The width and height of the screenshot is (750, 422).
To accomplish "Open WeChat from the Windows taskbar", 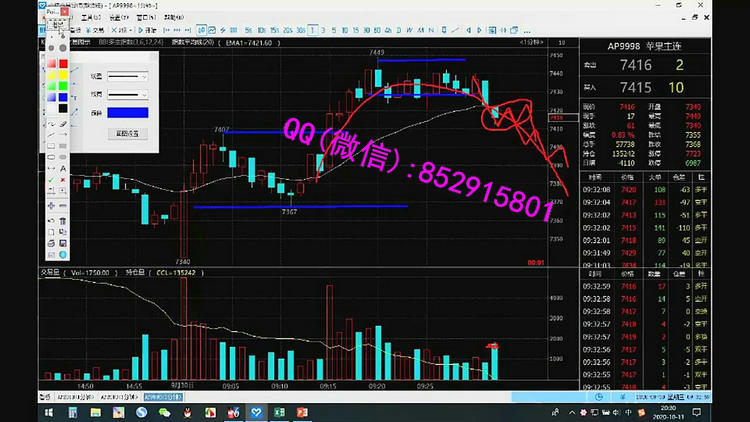I will click(164, 411).
